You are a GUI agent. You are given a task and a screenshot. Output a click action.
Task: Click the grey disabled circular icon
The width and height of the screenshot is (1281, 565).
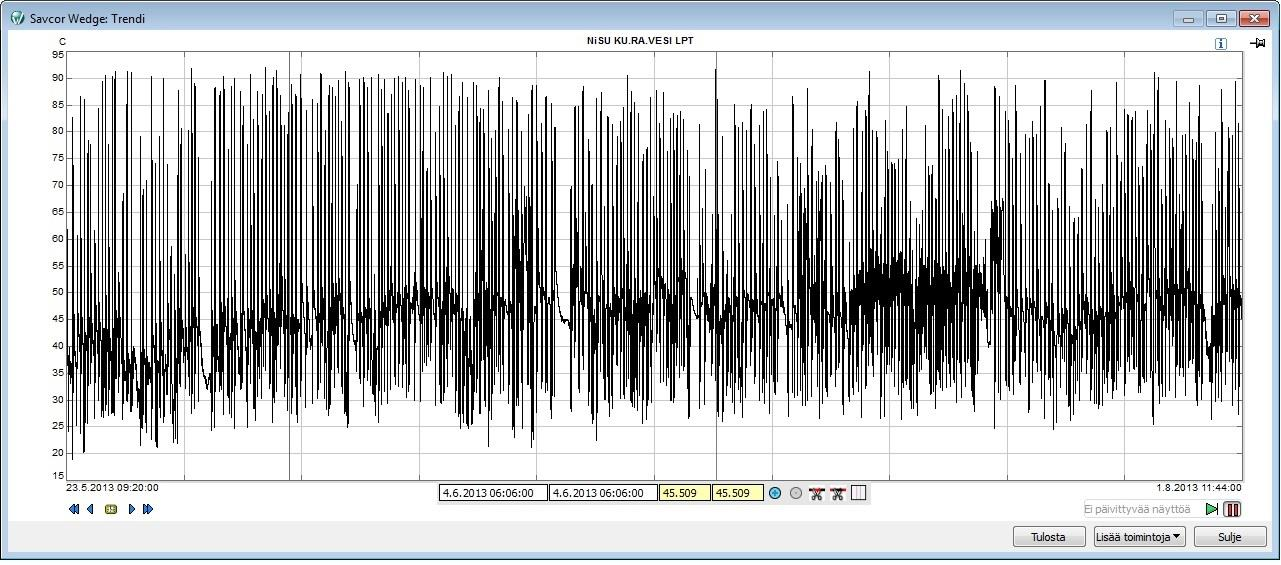point(796,493)
